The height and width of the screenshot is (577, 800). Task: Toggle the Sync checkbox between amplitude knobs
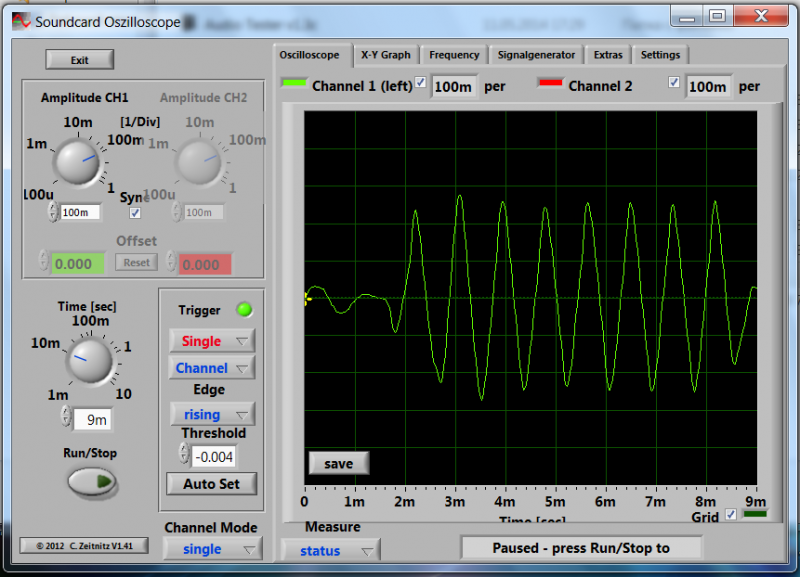point(135,213)
